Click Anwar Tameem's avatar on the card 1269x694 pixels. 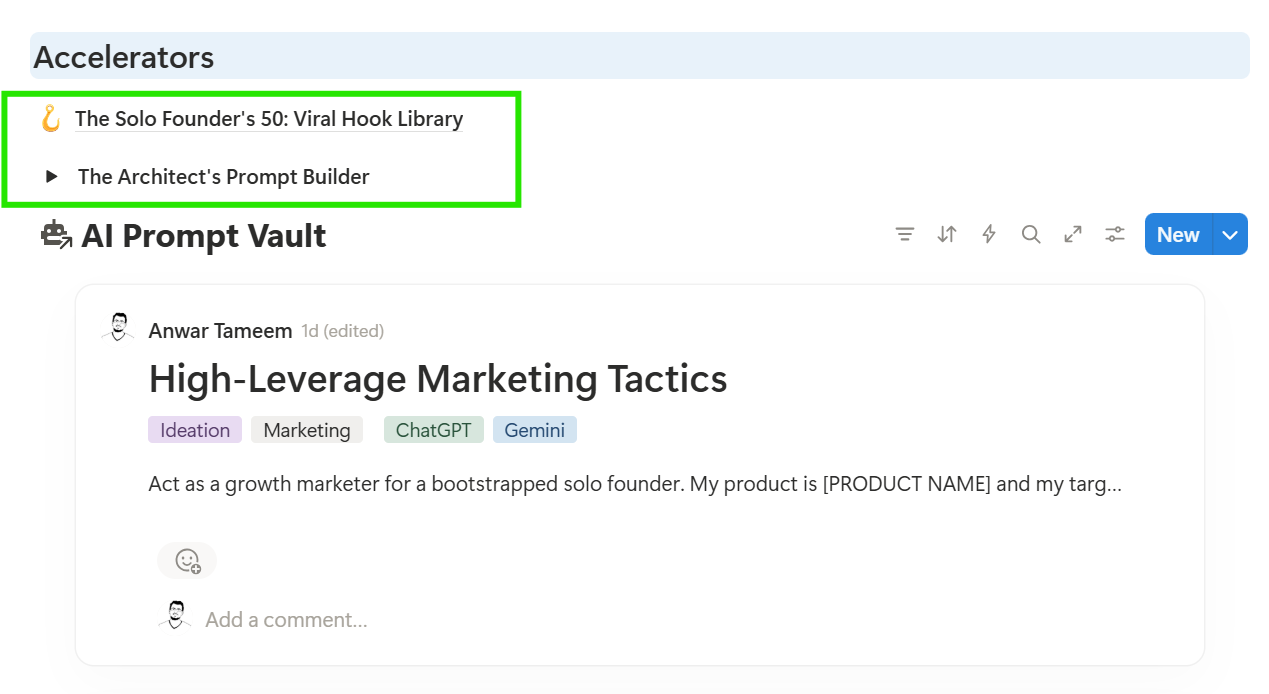pos(119,328)
